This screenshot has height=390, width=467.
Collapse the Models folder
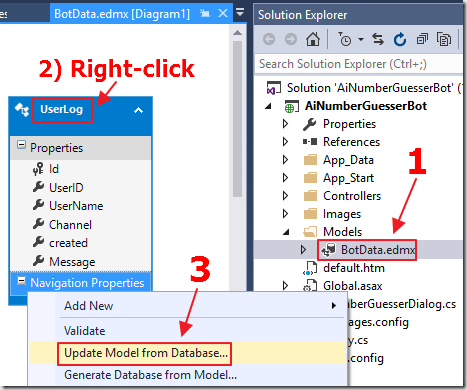pyautogui.click(x=286, y=232)
